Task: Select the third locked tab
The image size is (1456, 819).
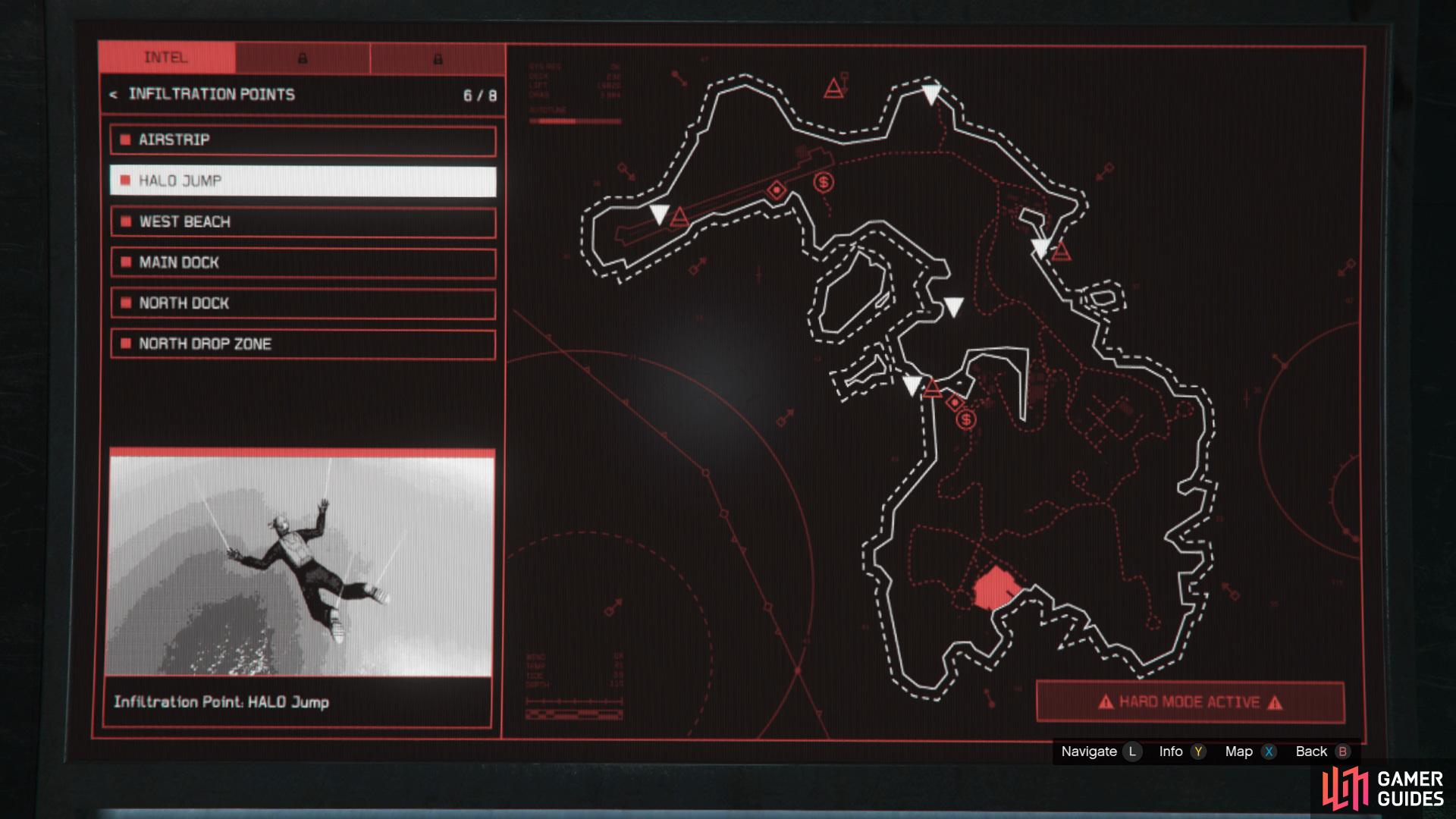Action: pos(438,58)
